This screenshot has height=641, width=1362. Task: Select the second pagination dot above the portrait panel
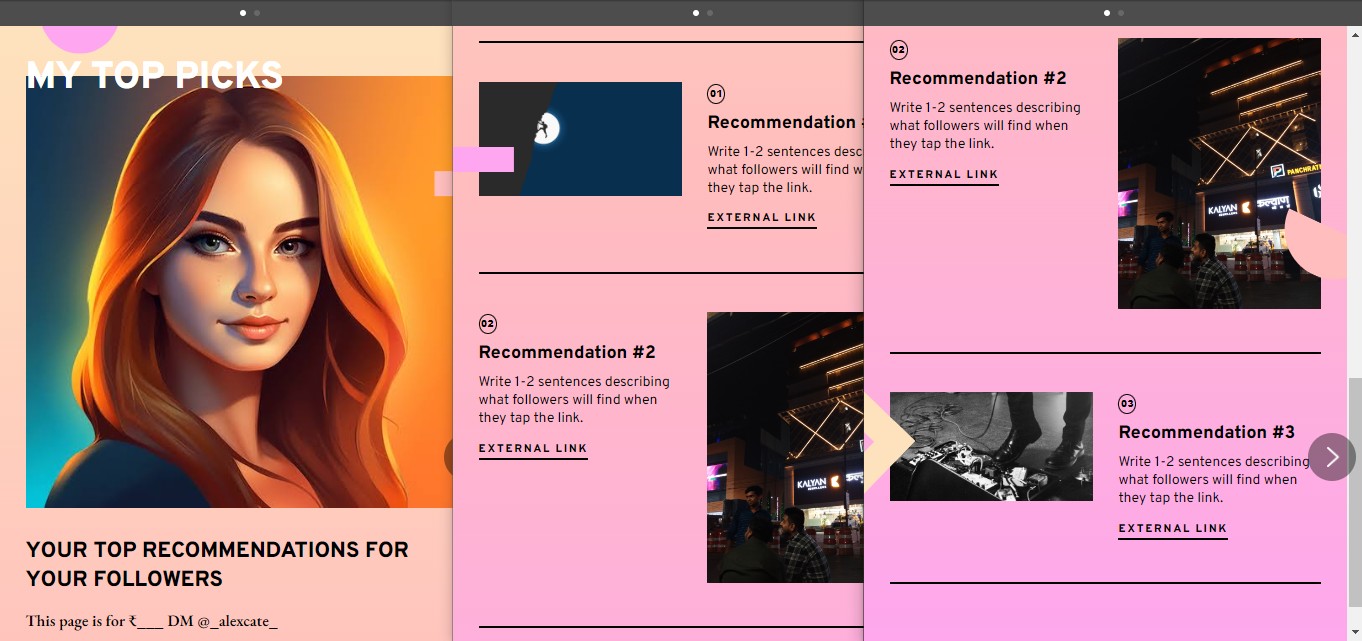click(257, 13)
